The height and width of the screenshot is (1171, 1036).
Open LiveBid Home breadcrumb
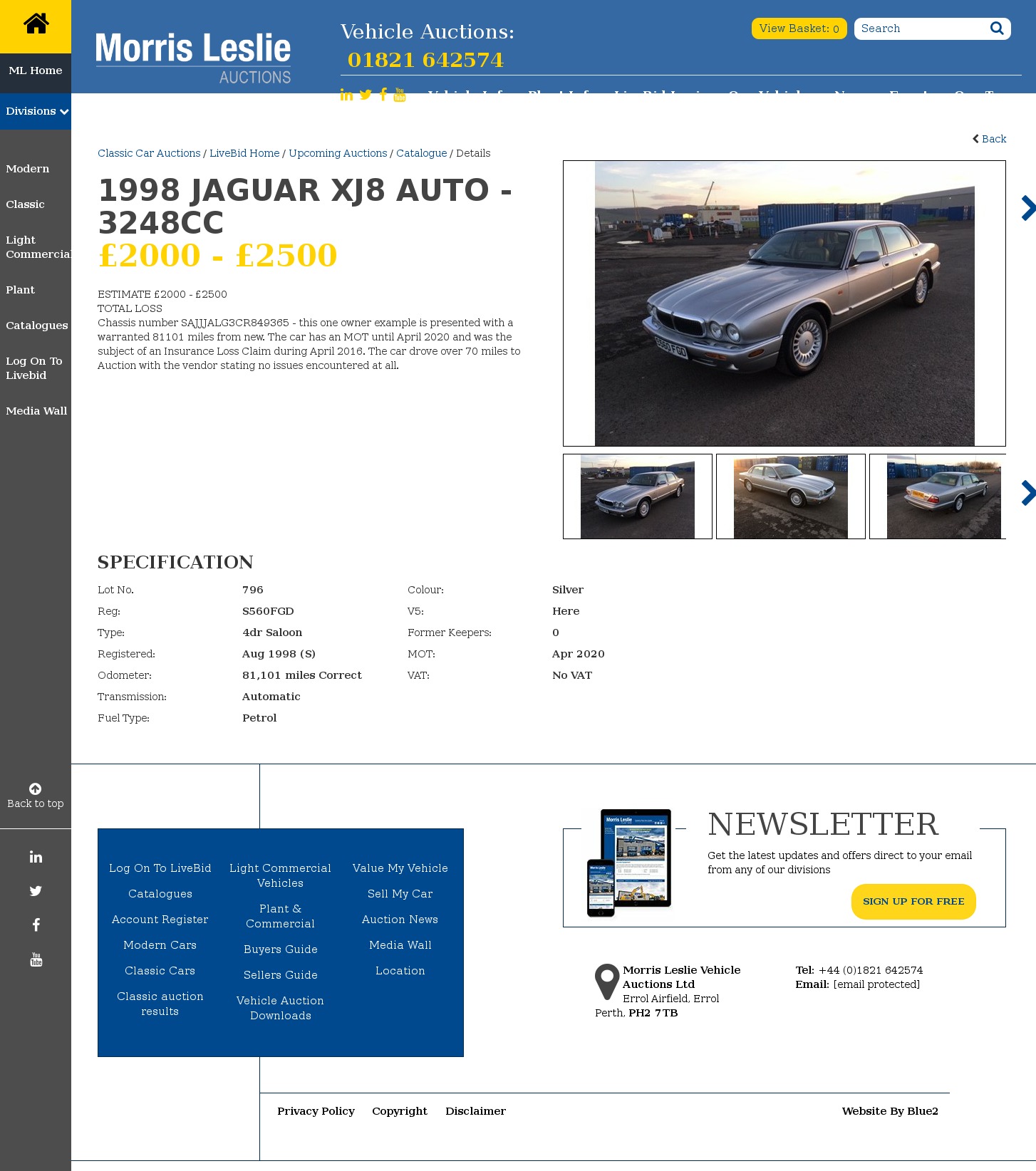(244, 153)
